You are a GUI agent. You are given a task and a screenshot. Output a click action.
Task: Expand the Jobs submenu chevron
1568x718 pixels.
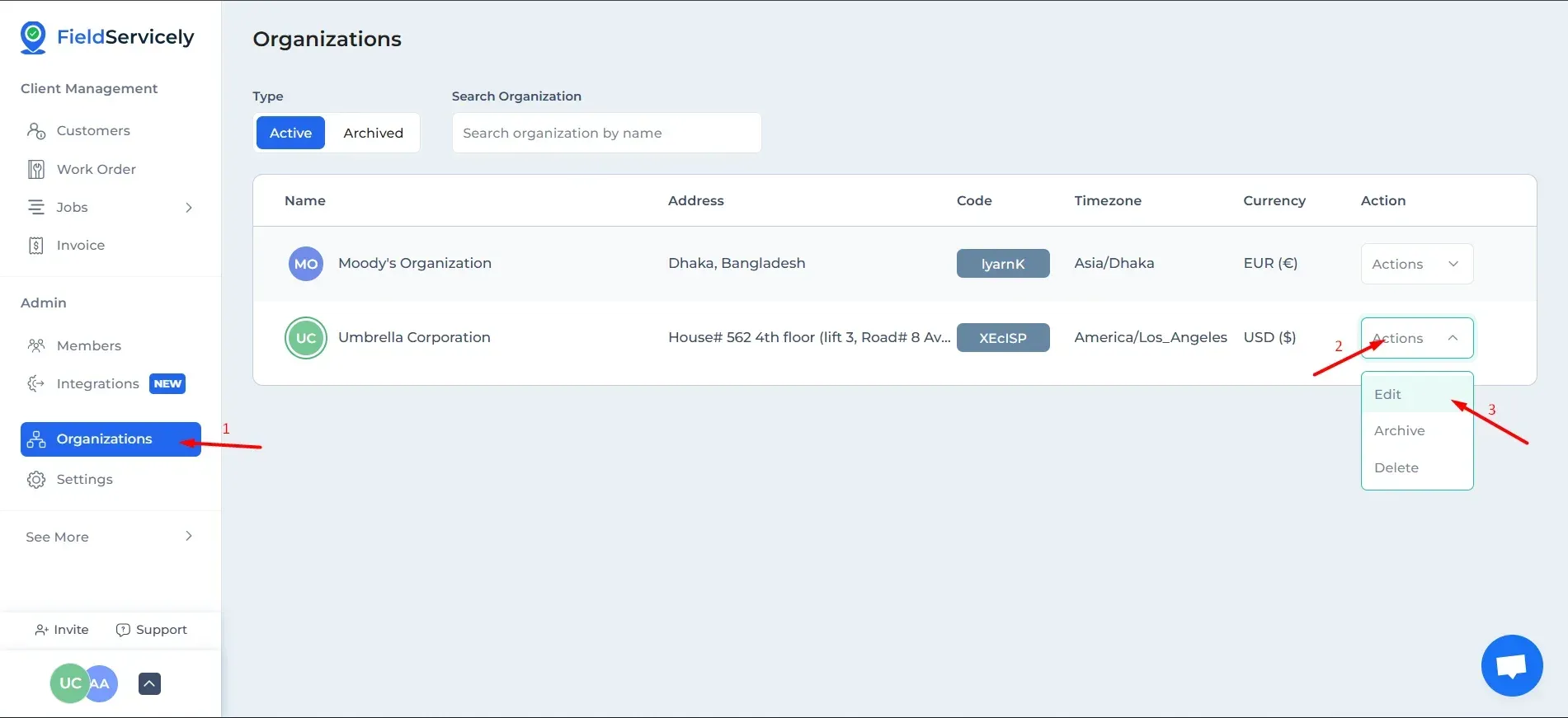[188, 207]
